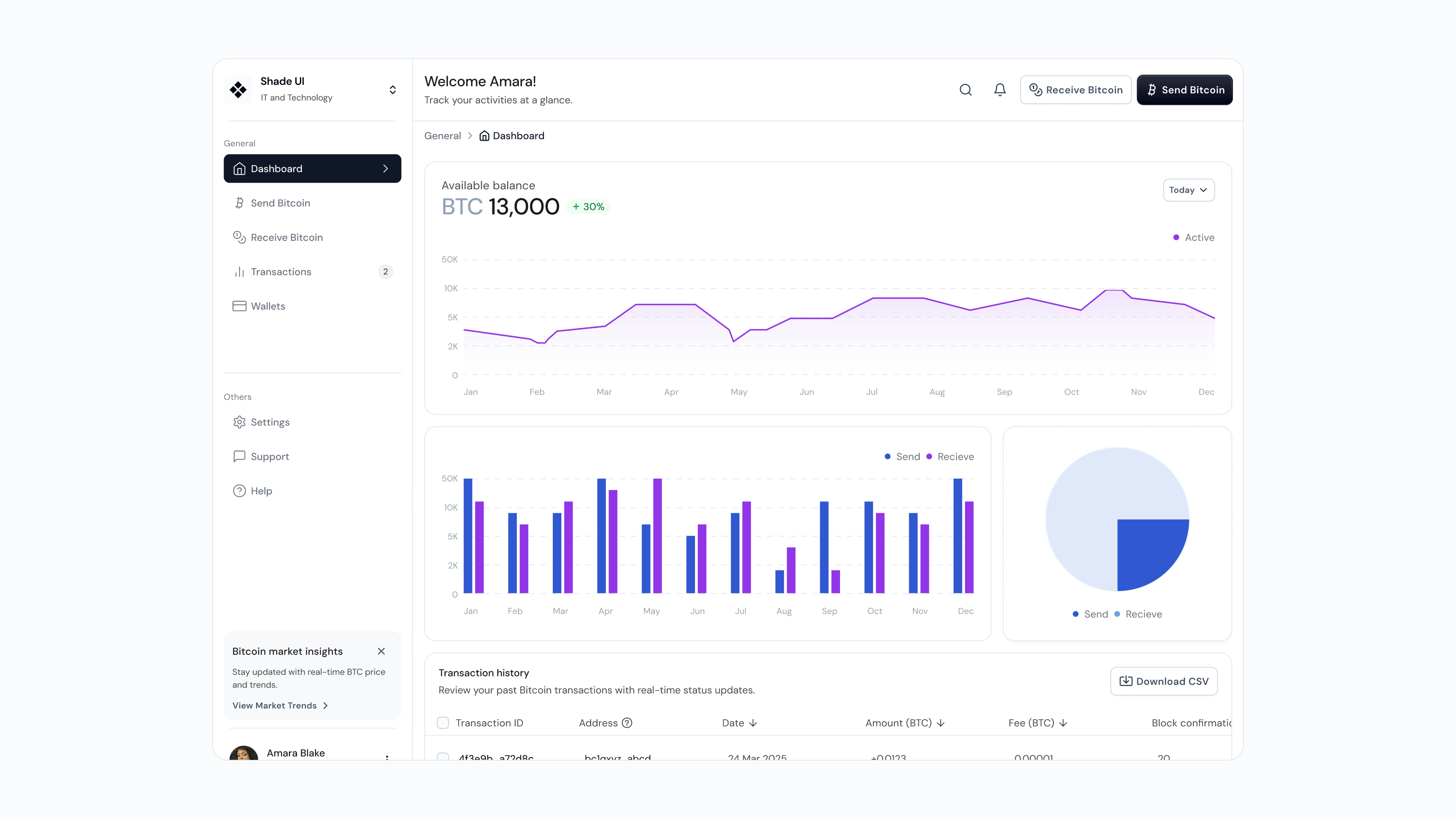Check the first transaction row checkbox

(x=443, y=756)
